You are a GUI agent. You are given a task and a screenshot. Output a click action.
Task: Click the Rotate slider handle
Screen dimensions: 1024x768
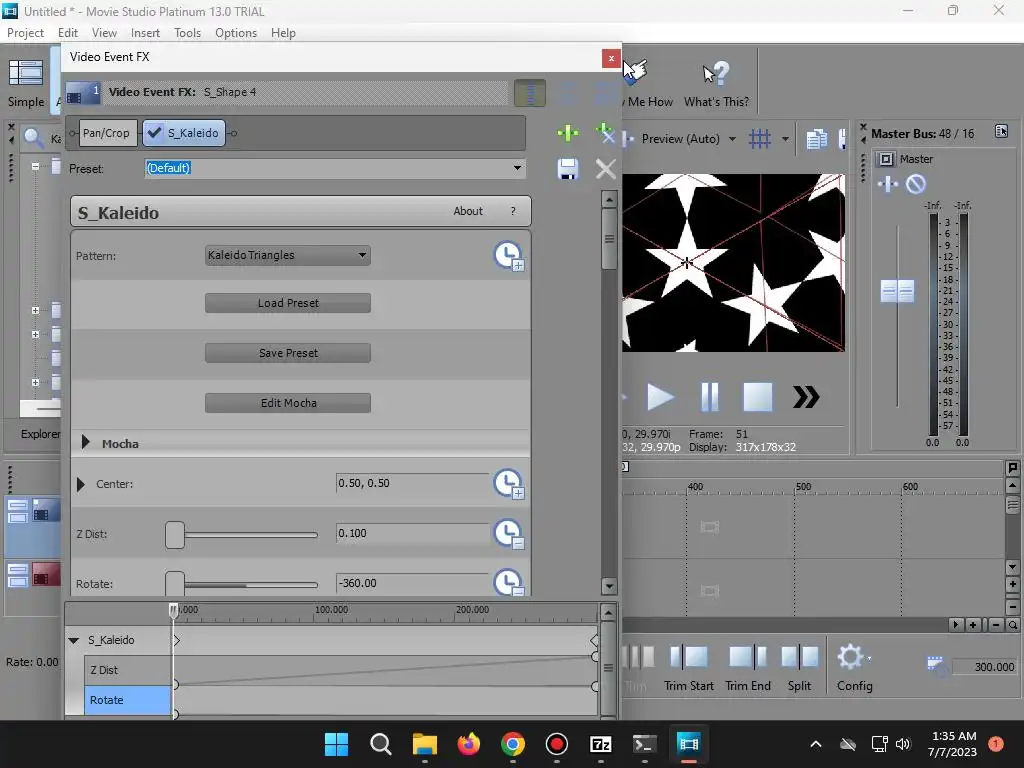click(x=175, y=583)
